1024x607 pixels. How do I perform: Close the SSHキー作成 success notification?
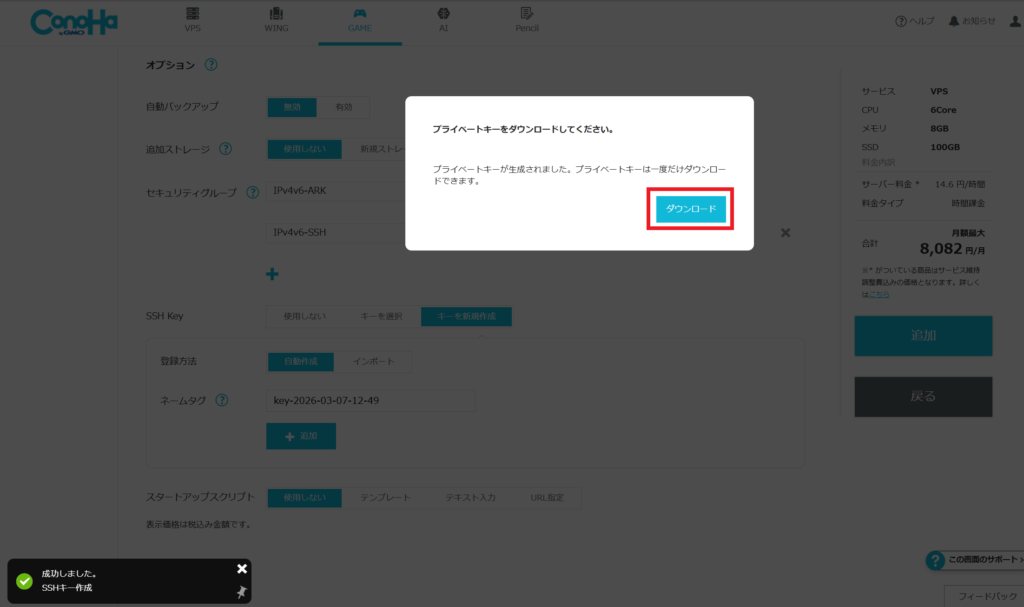pos(241,568)
